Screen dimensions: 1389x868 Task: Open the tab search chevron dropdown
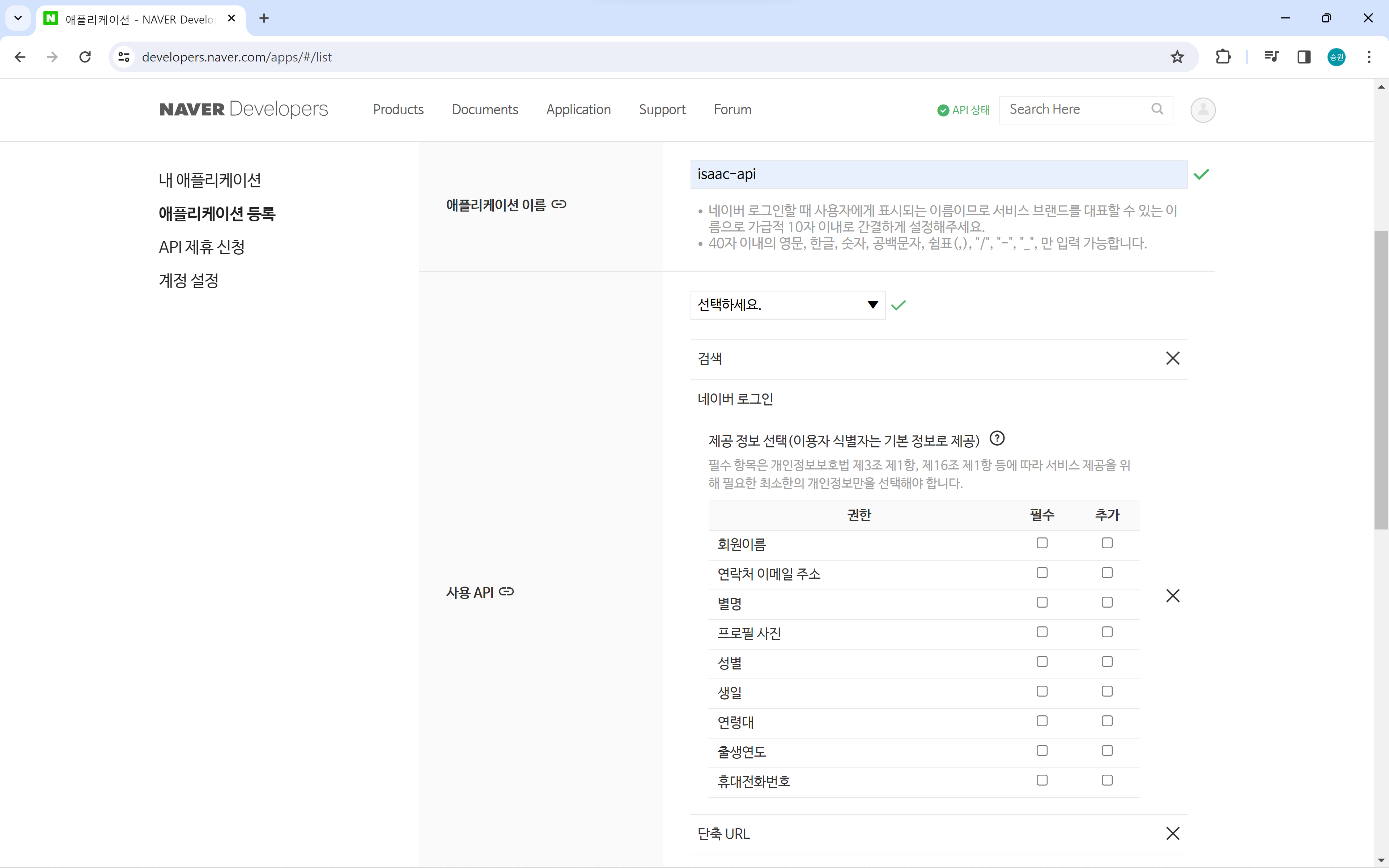coord(18,18)
